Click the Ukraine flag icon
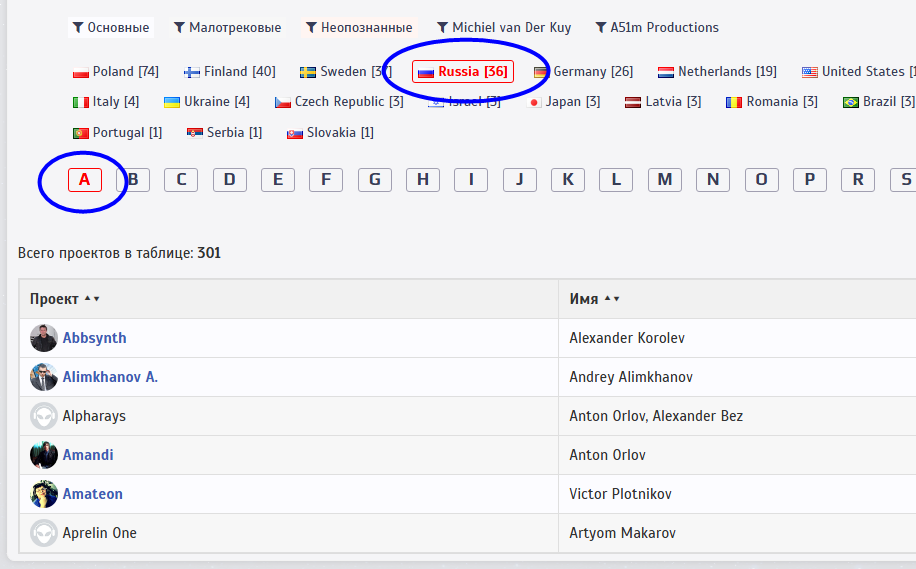 point(172,103)
